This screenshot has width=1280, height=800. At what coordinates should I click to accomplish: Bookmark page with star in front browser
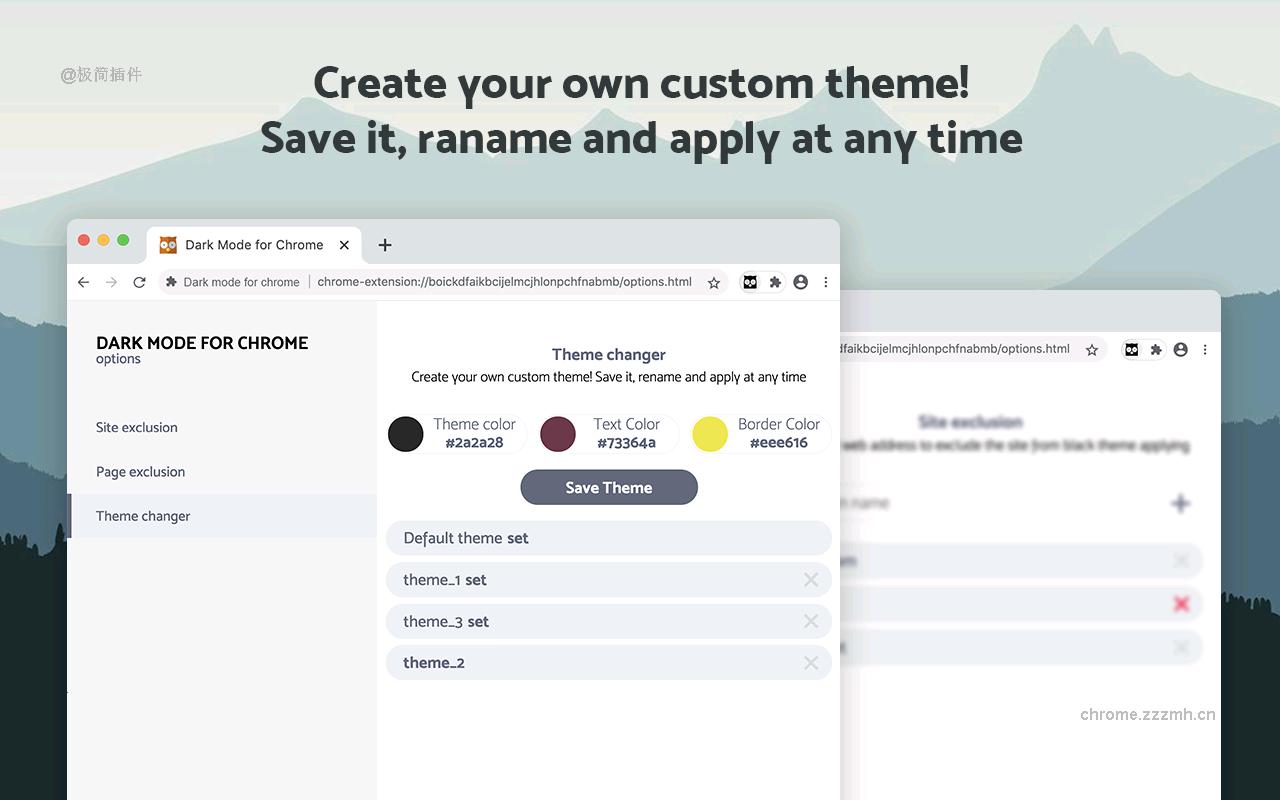click(714, 283)
